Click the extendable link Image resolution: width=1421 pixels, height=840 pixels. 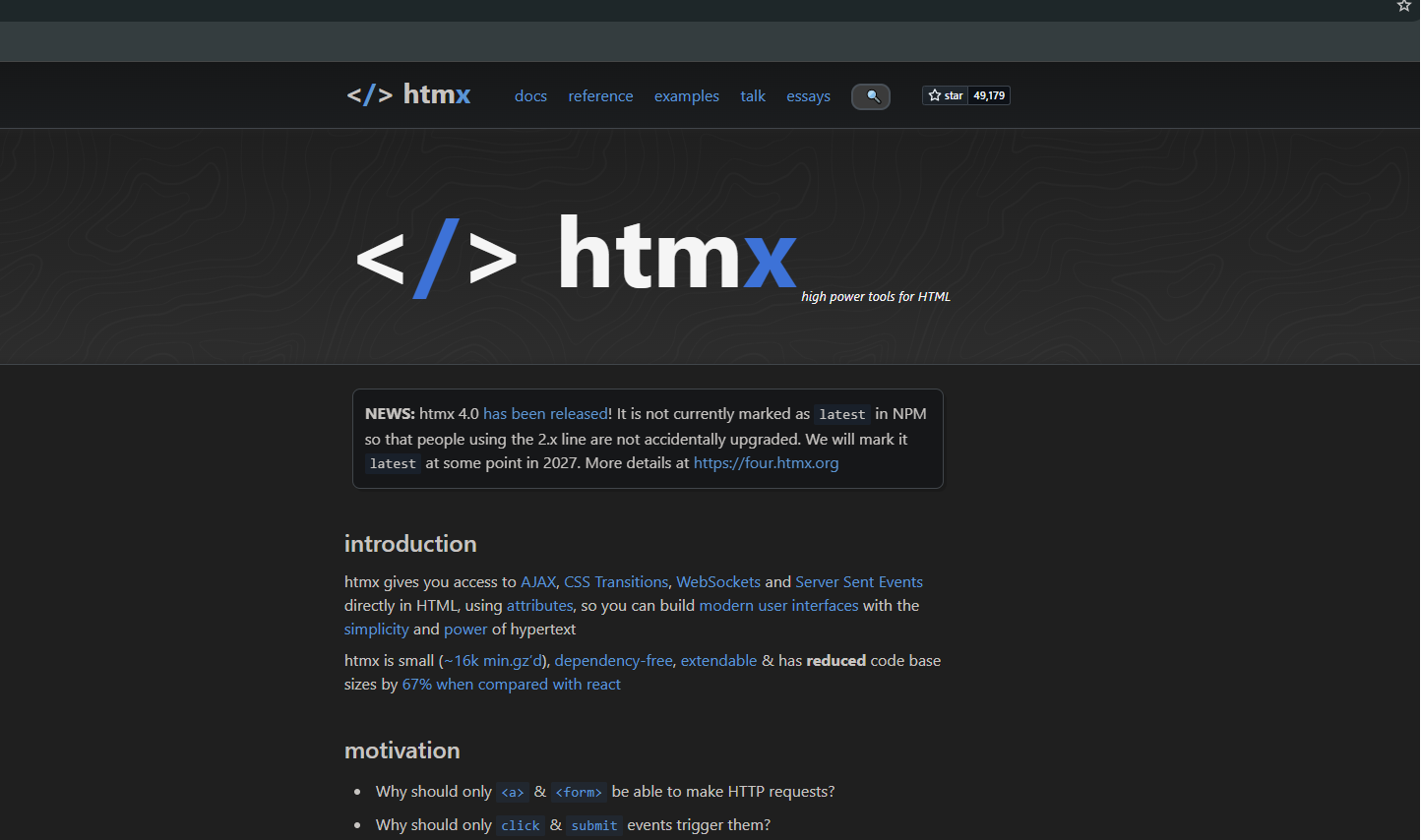coord(718,661)
